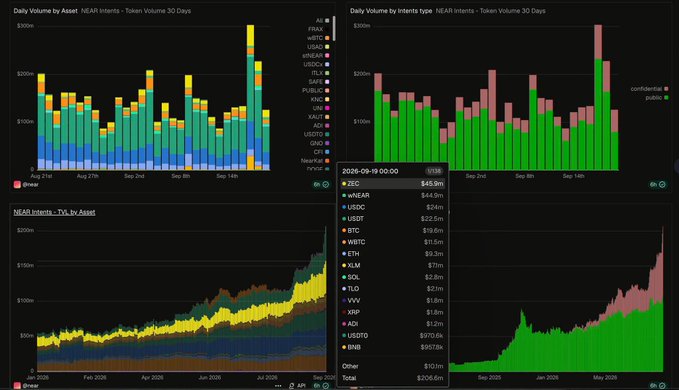679x390 pixels.
Task: Click the tallest bar in intents type chart
Action: [598, 97]
